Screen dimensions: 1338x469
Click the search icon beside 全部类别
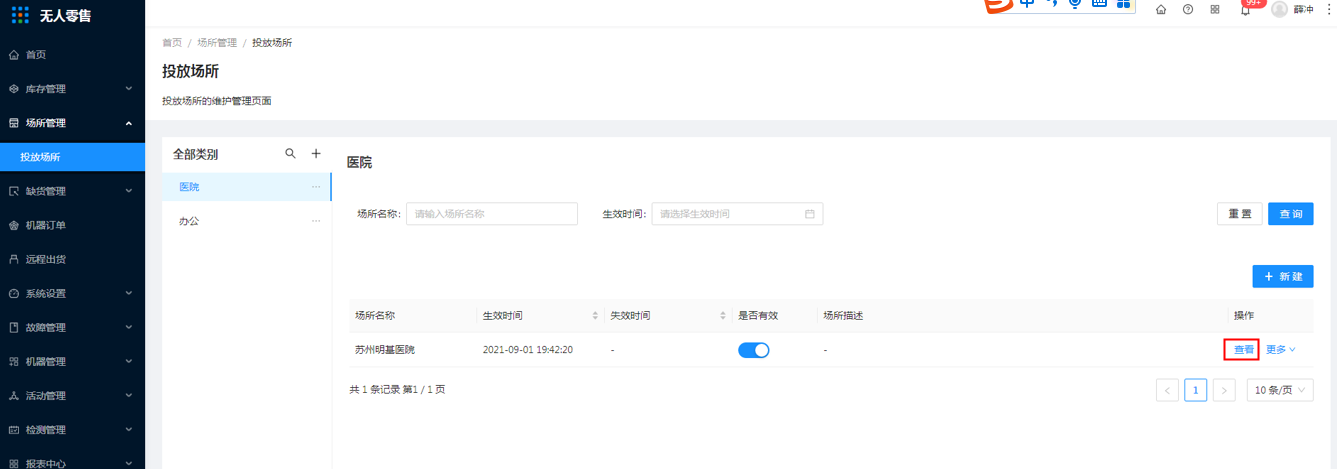tap(290, 154)
